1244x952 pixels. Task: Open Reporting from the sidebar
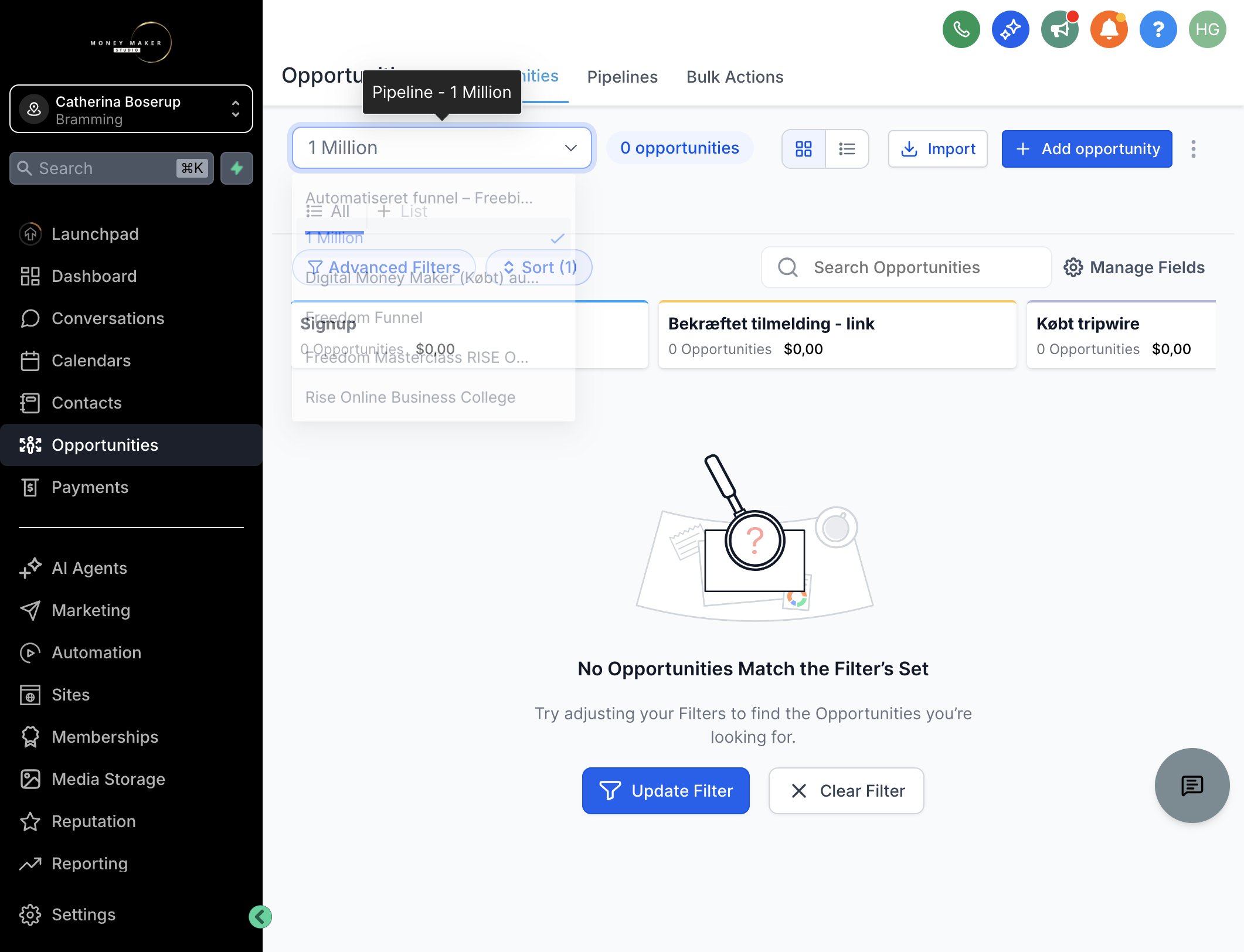[131, 863]
